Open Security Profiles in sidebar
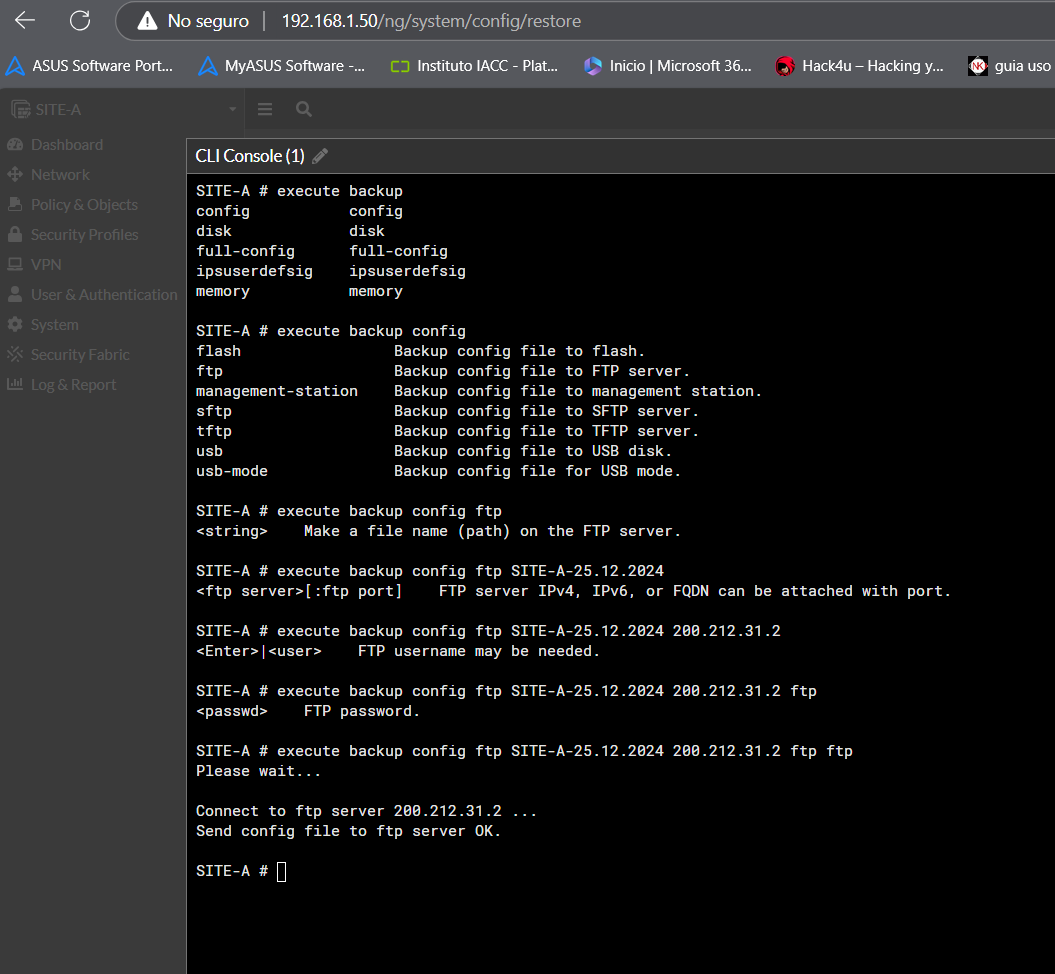 click(84, 235)
